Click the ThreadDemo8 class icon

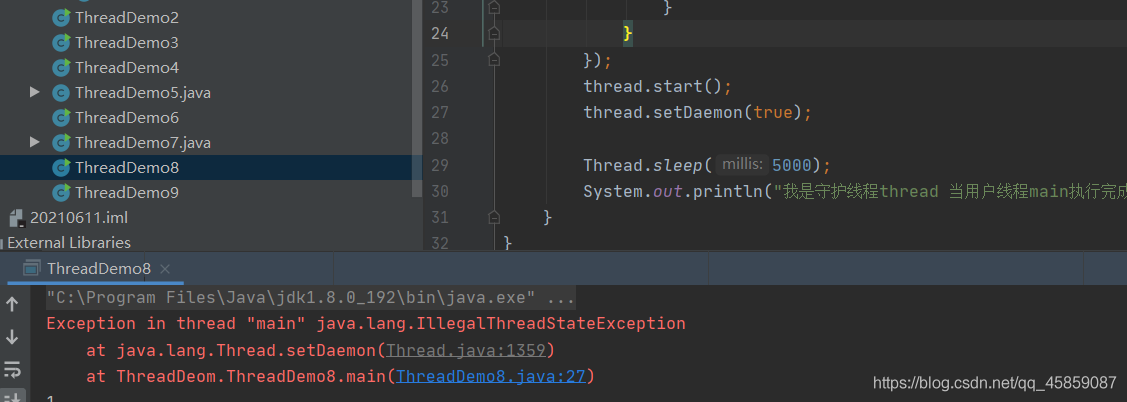click(x=62, y=168)
